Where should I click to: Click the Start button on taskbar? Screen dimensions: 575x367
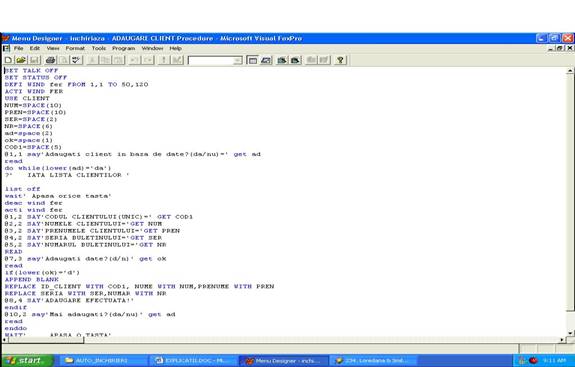tap(26, 360)
